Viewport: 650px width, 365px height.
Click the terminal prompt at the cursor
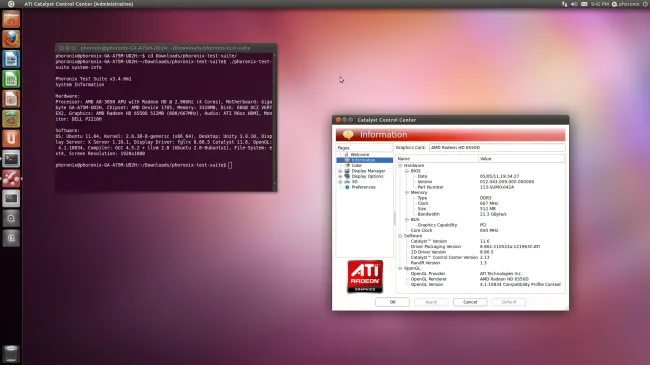point(230,165)
